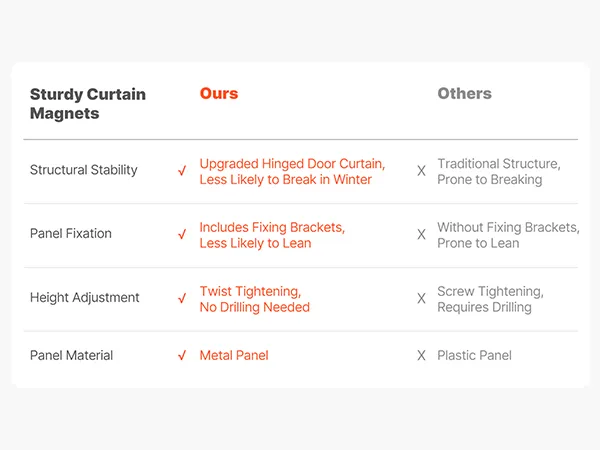This screenshot has height=450, width=600.
Task: Click the gray "Plastic Panel" text
Action: coord(474,355)
